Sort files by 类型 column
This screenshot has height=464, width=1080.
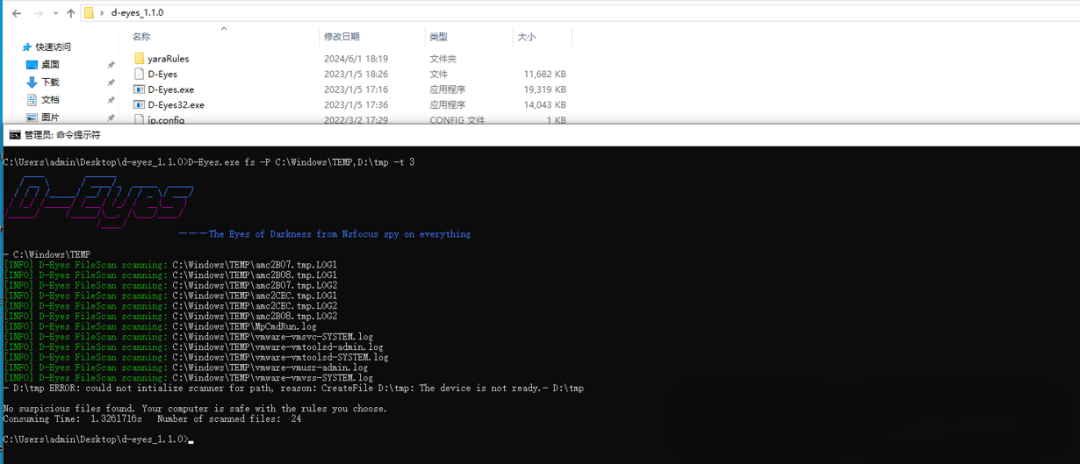pos(439,36)
